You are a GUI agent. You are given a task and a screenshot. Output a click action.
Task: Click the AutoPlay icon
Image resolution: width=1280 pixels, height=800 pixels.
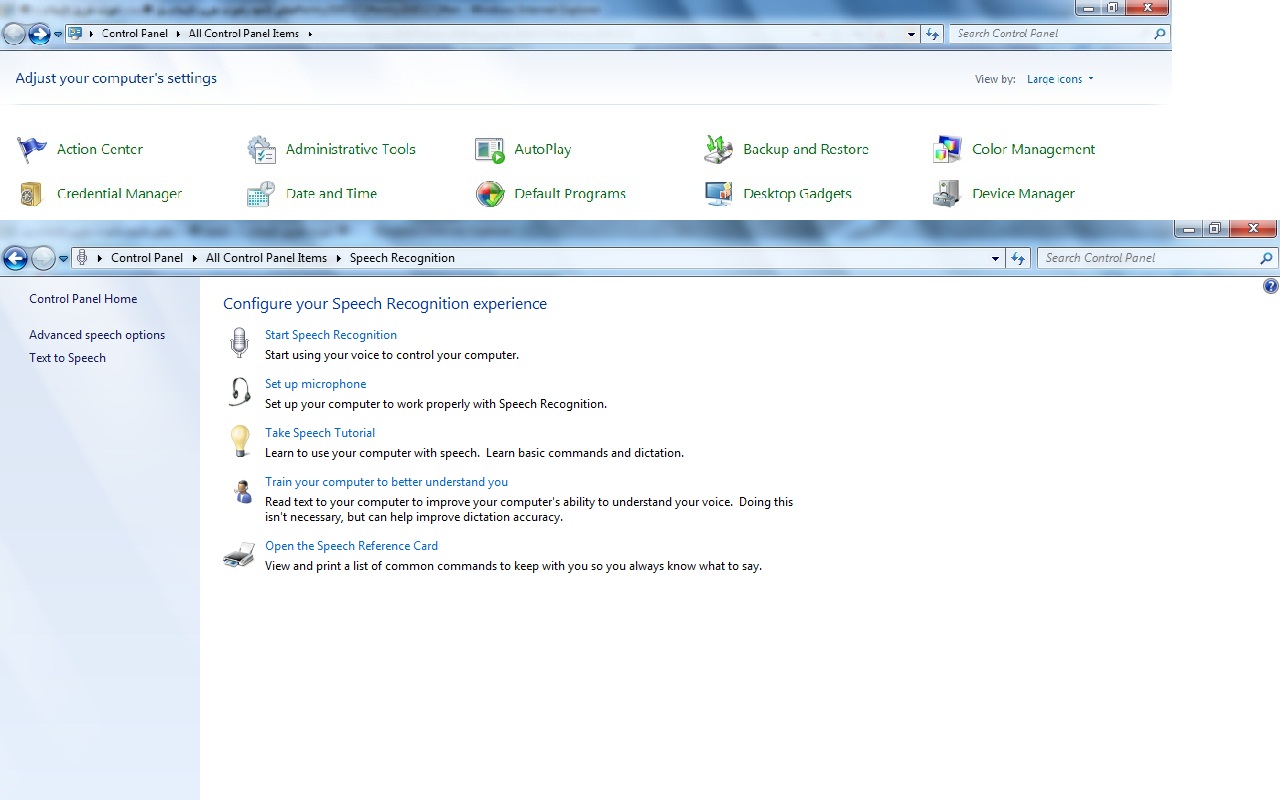(490, 150)
